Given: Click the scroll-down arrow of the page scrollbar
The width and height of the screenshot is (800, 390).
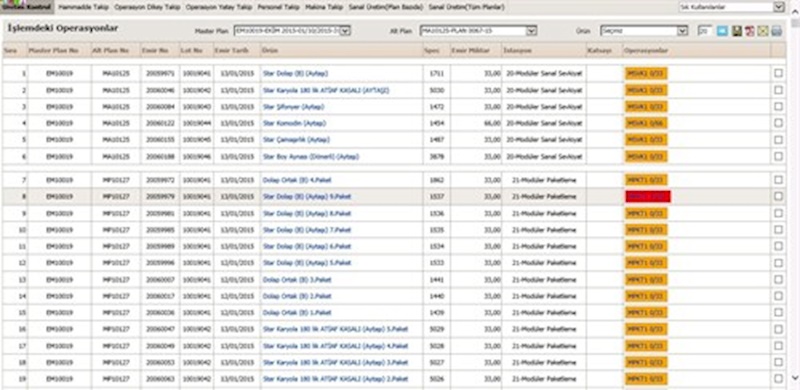Looking at the screenshot, I should (795, 378).
